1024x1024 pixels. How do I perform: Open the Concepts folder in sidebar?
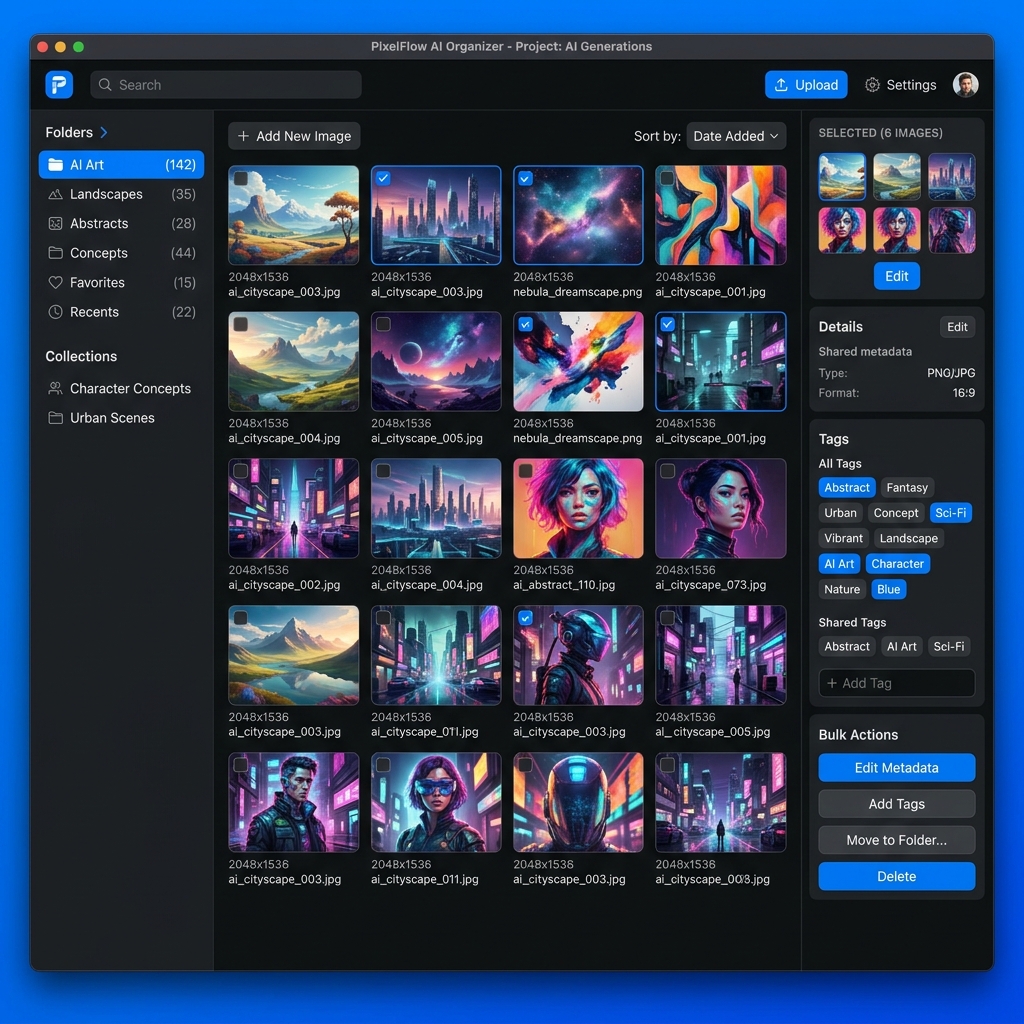[121, 253]
